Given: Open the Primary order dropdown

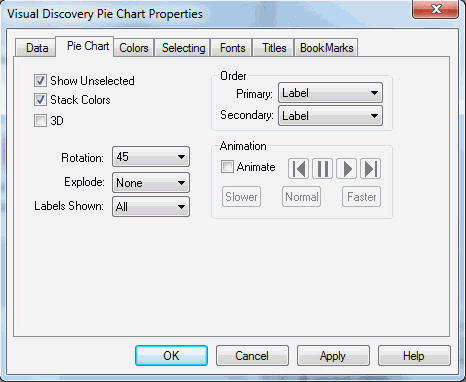Looking at the screenshot, I should tap(330, 92).
